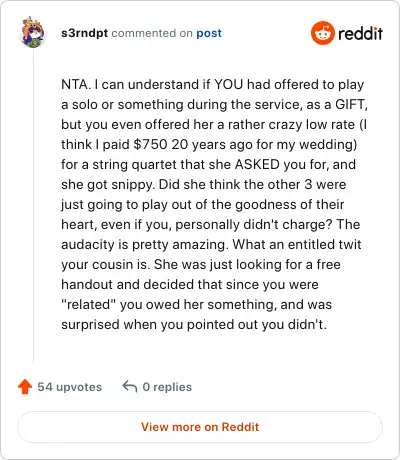Collapse the comment via the vertical thread line
Screen dimensions: 400x460
[x=33, y=207]
